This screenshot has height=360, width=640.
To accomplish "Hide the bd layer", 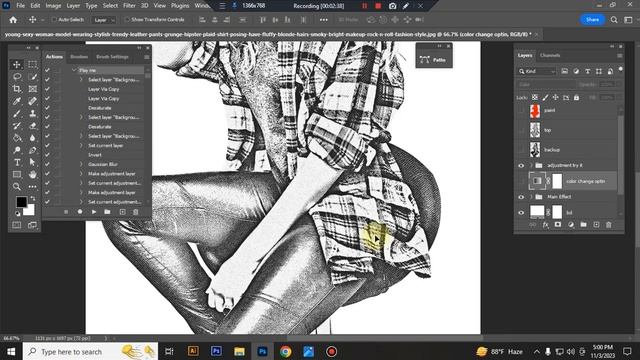I will point(521,213).
